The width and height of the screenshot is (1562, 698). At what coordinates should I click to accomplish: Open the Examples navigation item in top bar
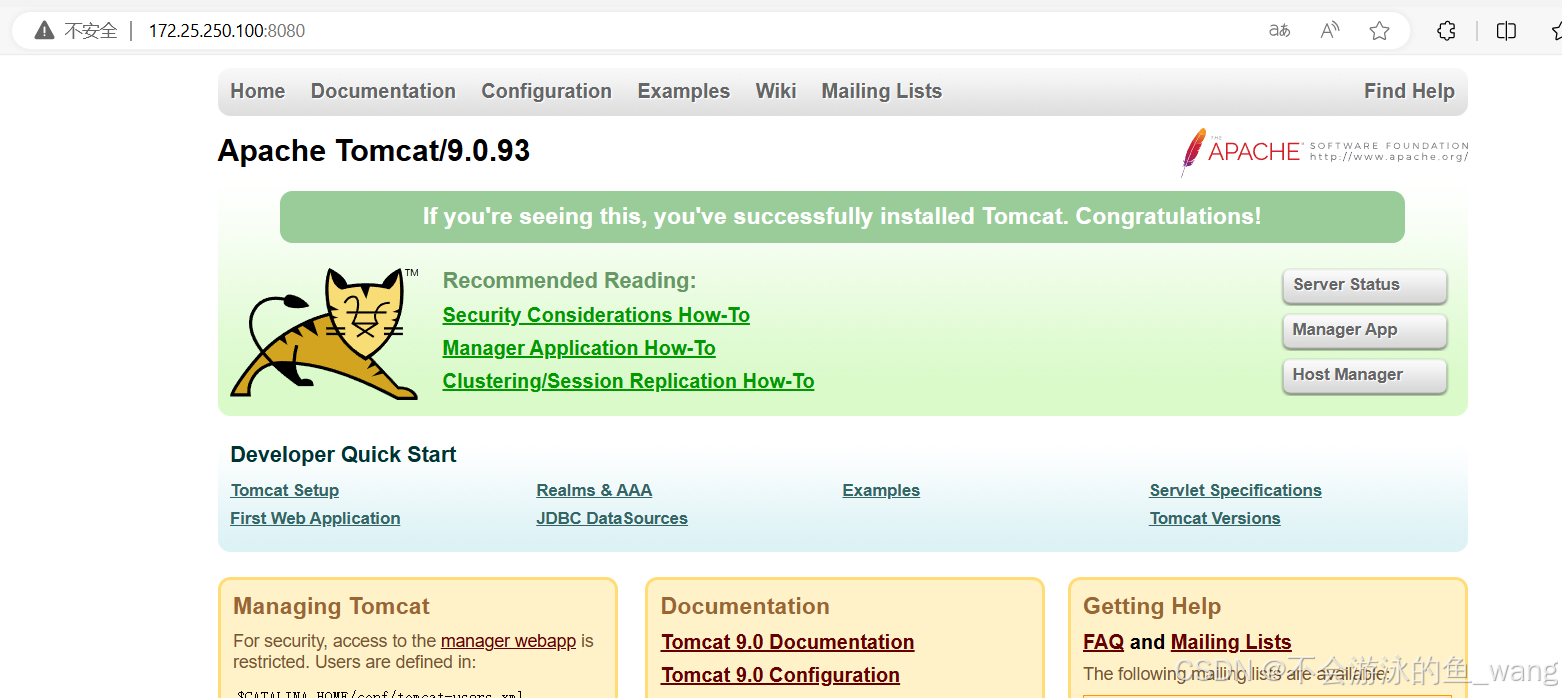coord(684,91)
